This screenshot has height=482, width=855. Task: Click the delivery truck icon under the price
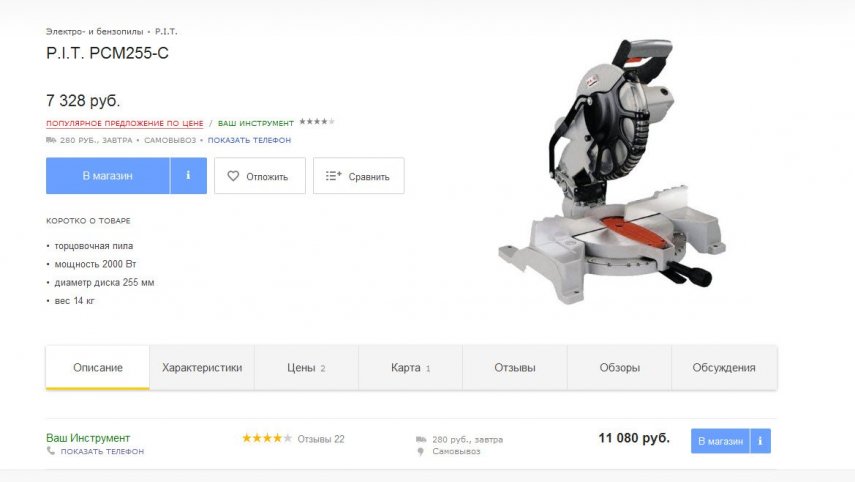click(51, 140)
